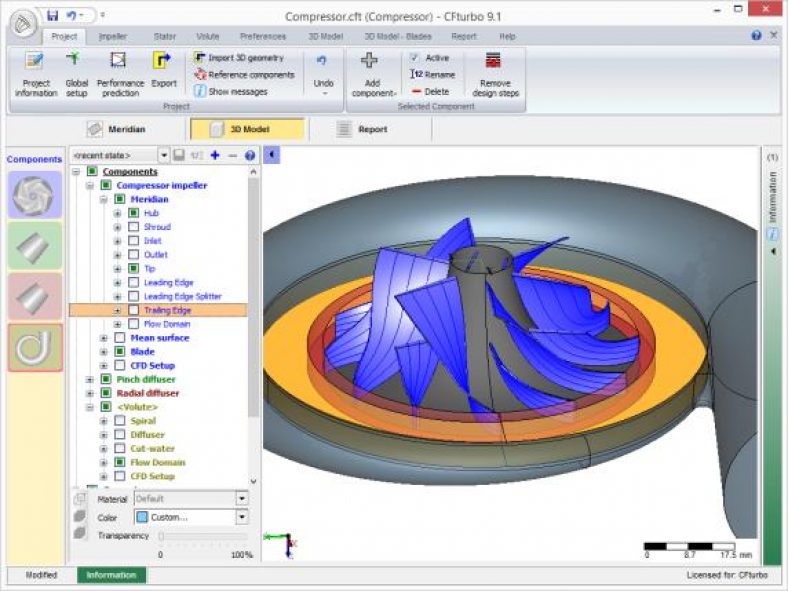The image size is (788, 591).
Task: Uncheck the Hub visibility checkbox
Action: click(133, 213)
